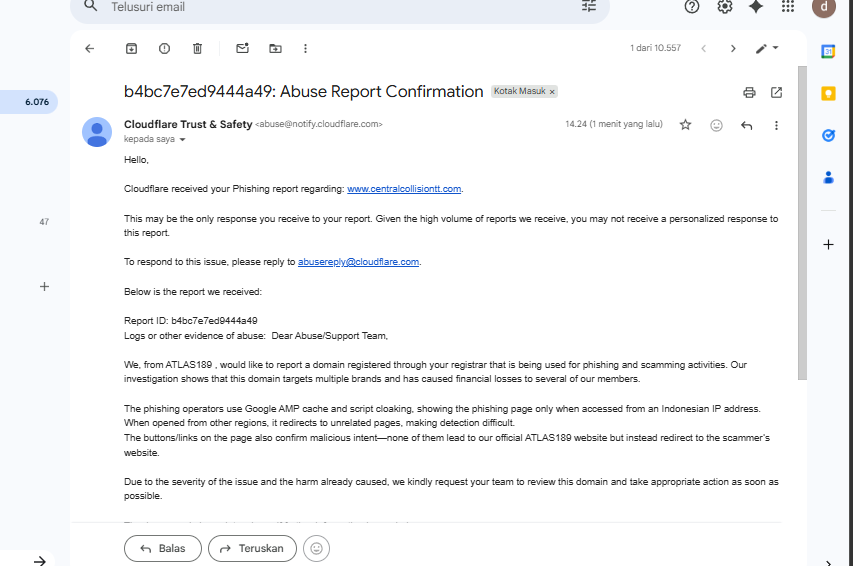Select text Report ID: b4bc7e7ed9444a49
The width and height of the screenshot is (853, 566).
(x=190, y=321)
